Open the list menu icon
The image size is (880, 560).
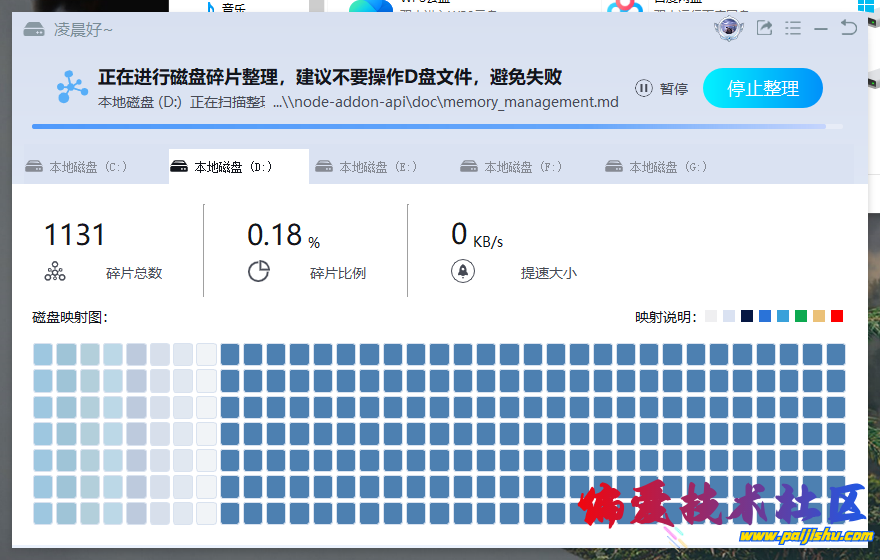pos(793,28)
